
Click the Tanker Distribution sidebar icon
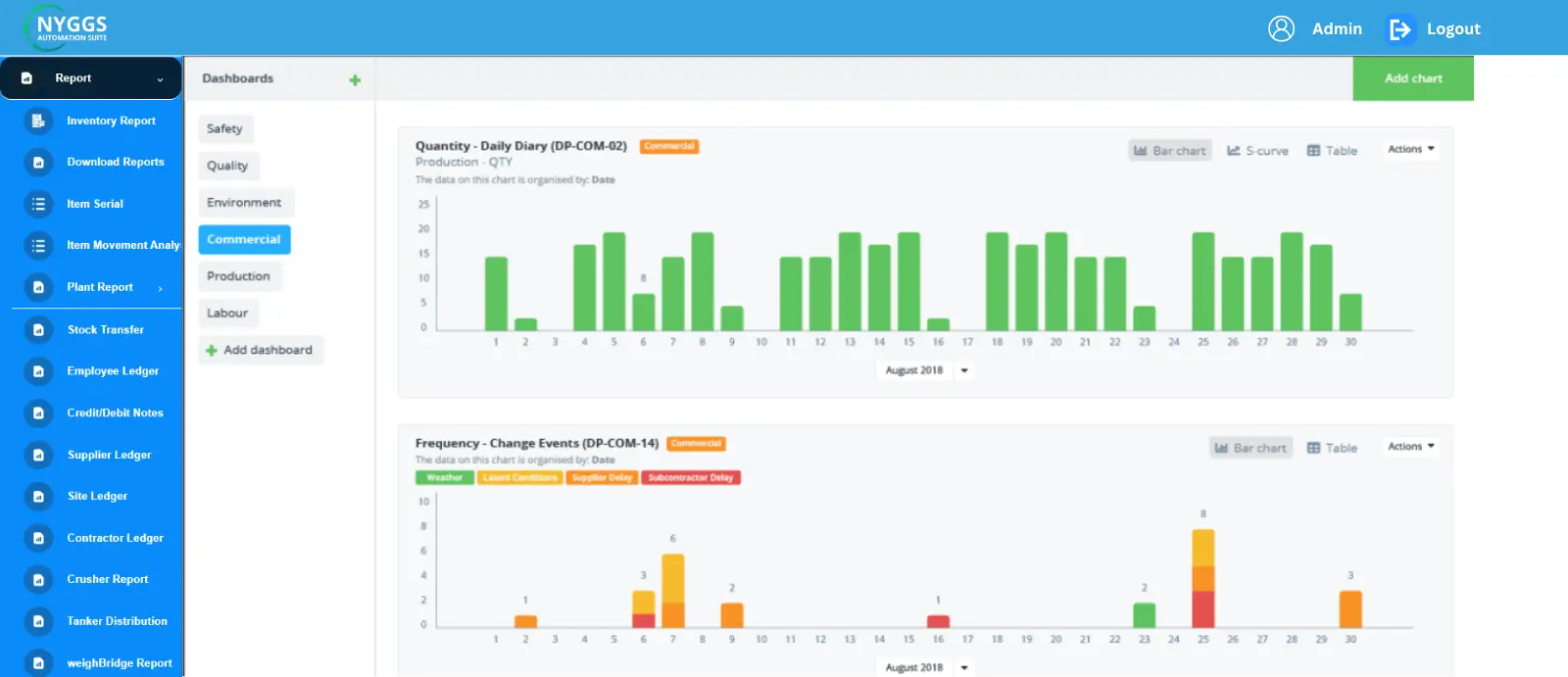pos(38,621)
